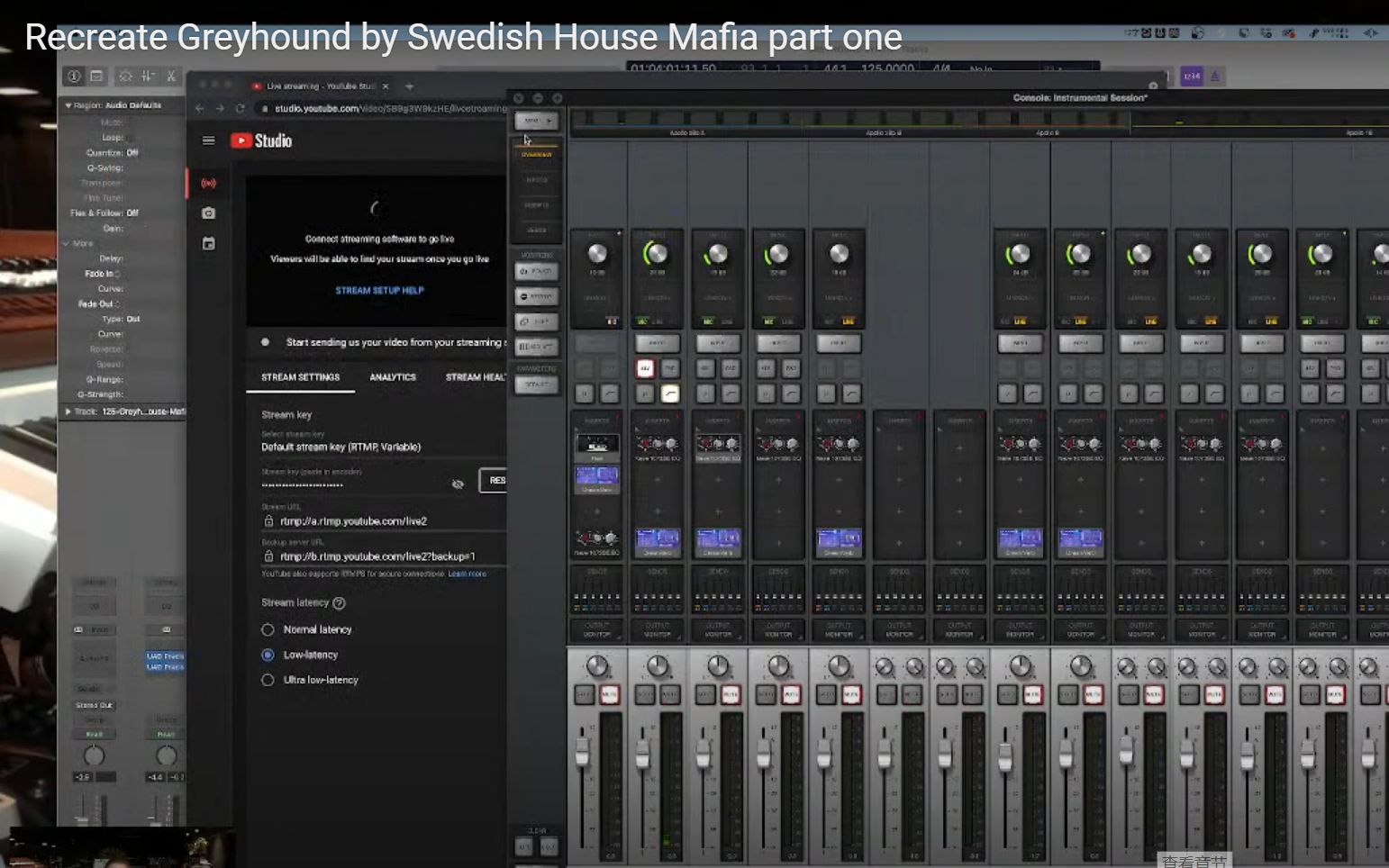Select Ultra low-latency radio button

coord(268,680)
